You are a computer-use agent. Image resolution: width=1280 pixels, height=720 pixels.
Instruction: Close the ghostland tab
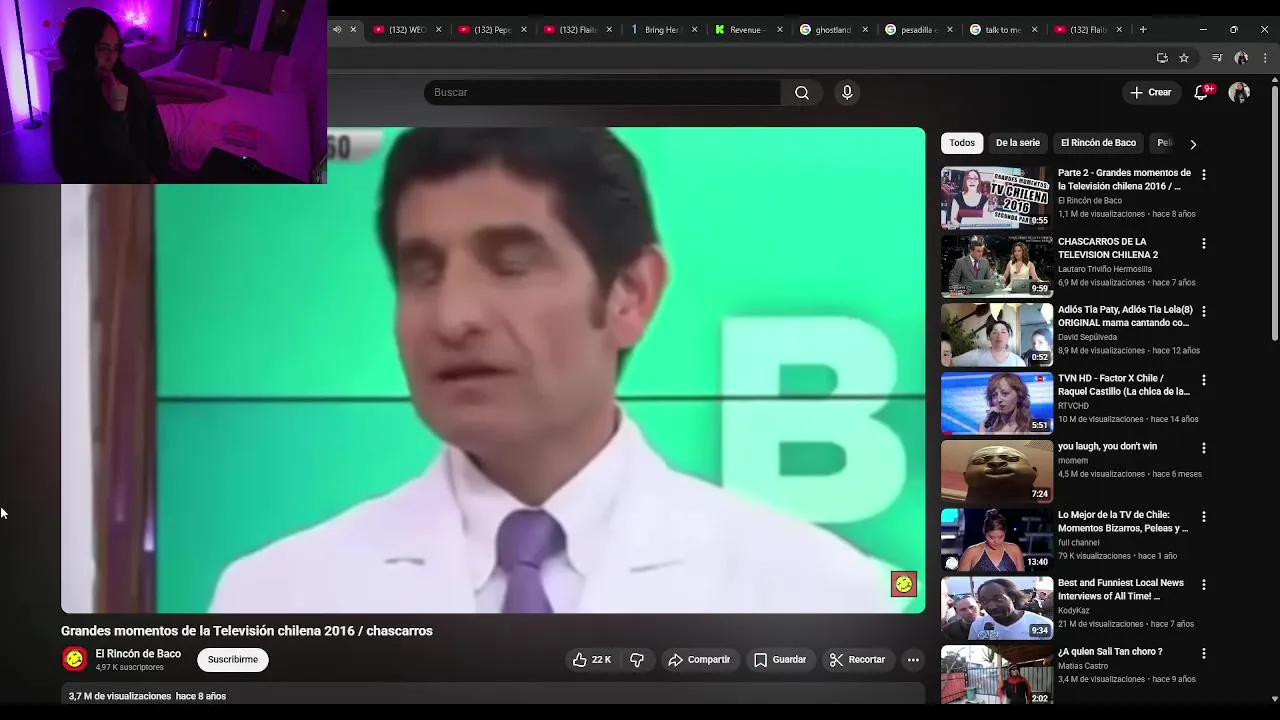(865, 29)
